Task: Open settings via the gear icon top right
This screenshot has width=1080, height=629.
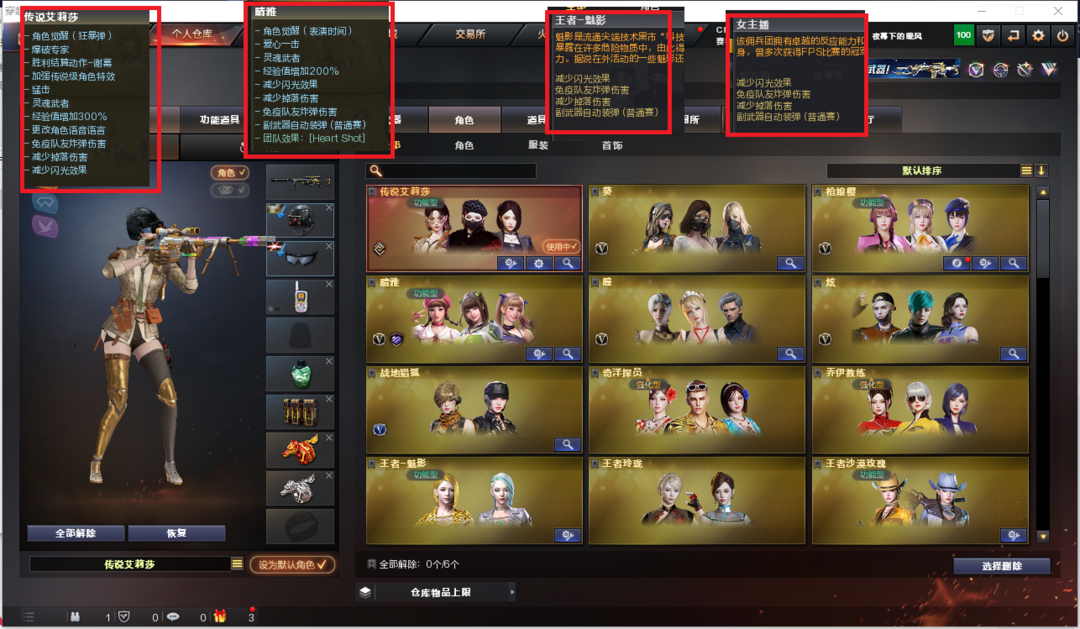Action: (1038, 36)
